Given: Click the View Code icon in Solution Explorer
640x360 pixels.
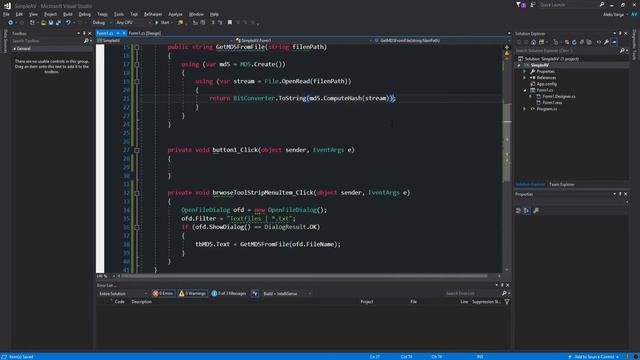Looking at the screenshot, I should [x=599, y=42].
